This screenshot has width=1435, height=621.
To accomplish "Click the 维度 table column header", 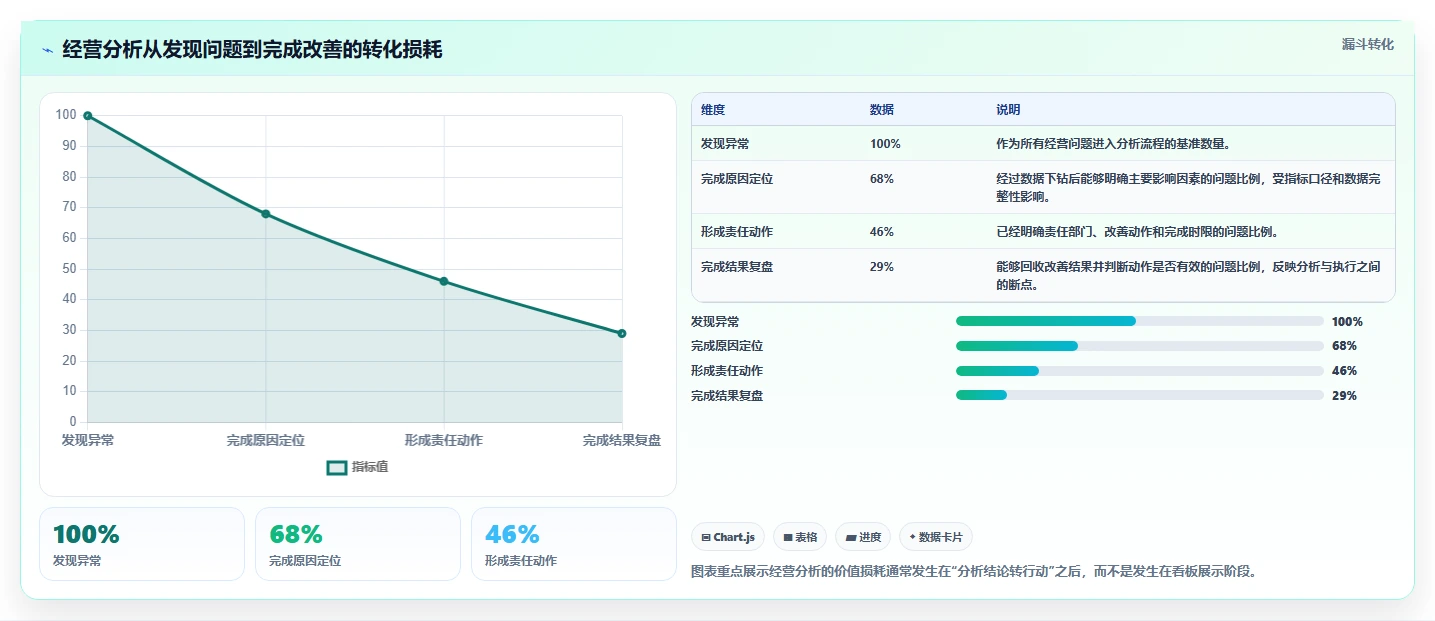I will 713,110.
